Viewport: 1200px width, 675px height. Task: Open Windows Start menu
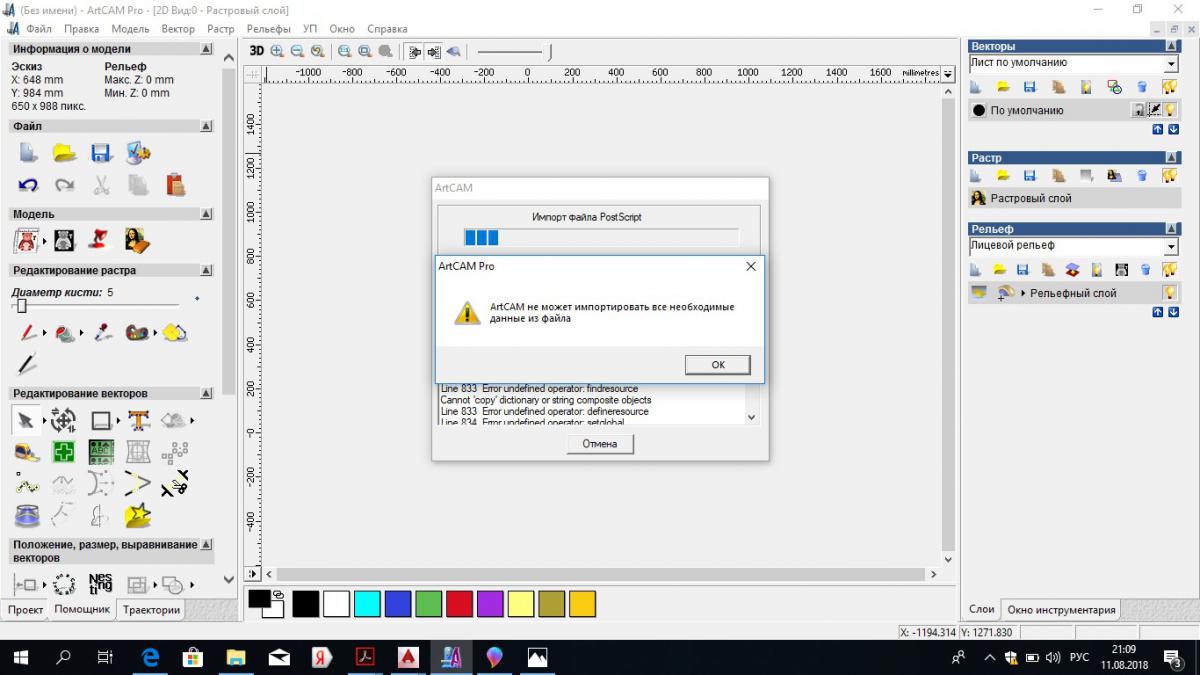point(20,657)
